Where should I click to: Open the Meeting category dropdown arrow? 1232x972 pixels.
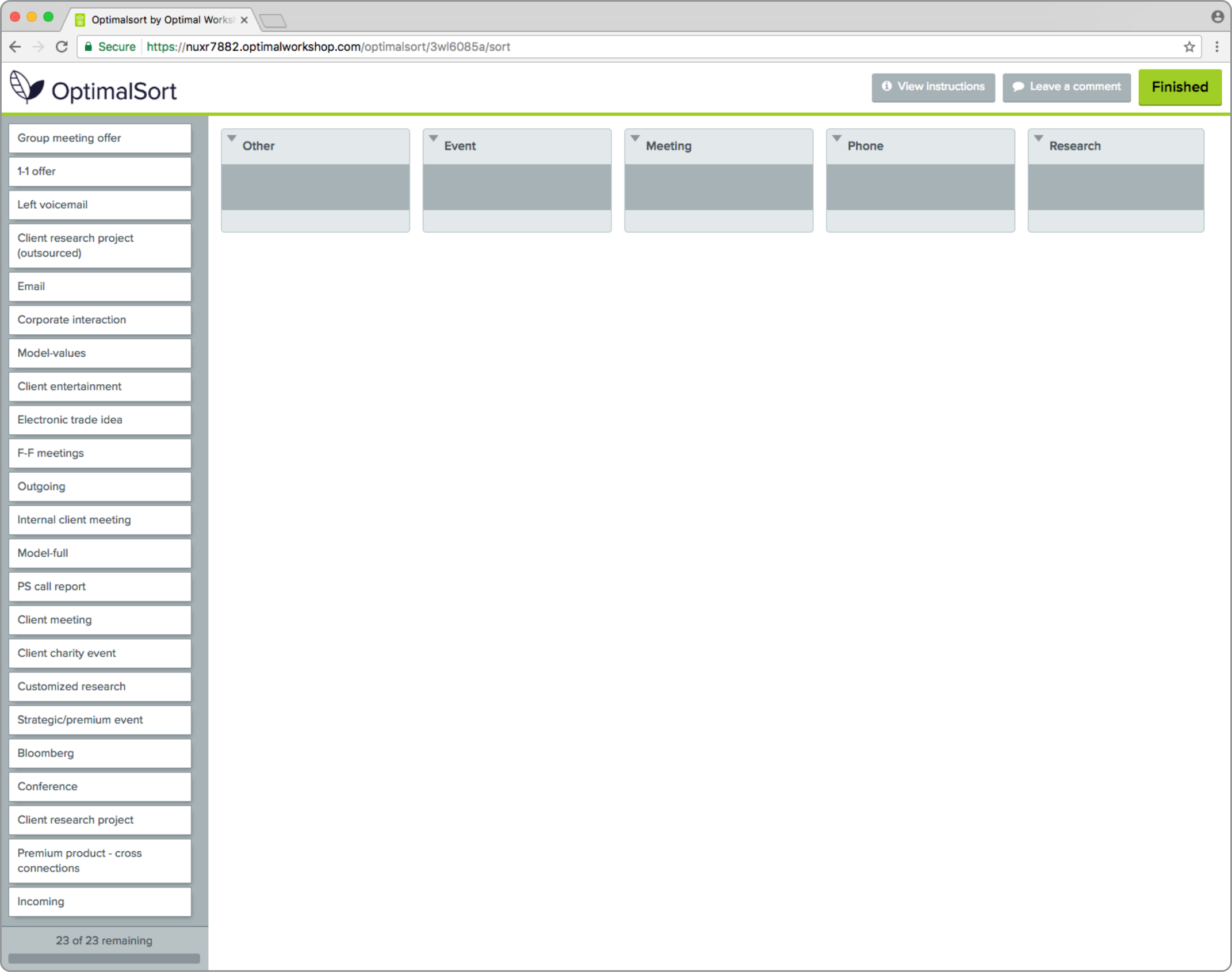point(635,138)
